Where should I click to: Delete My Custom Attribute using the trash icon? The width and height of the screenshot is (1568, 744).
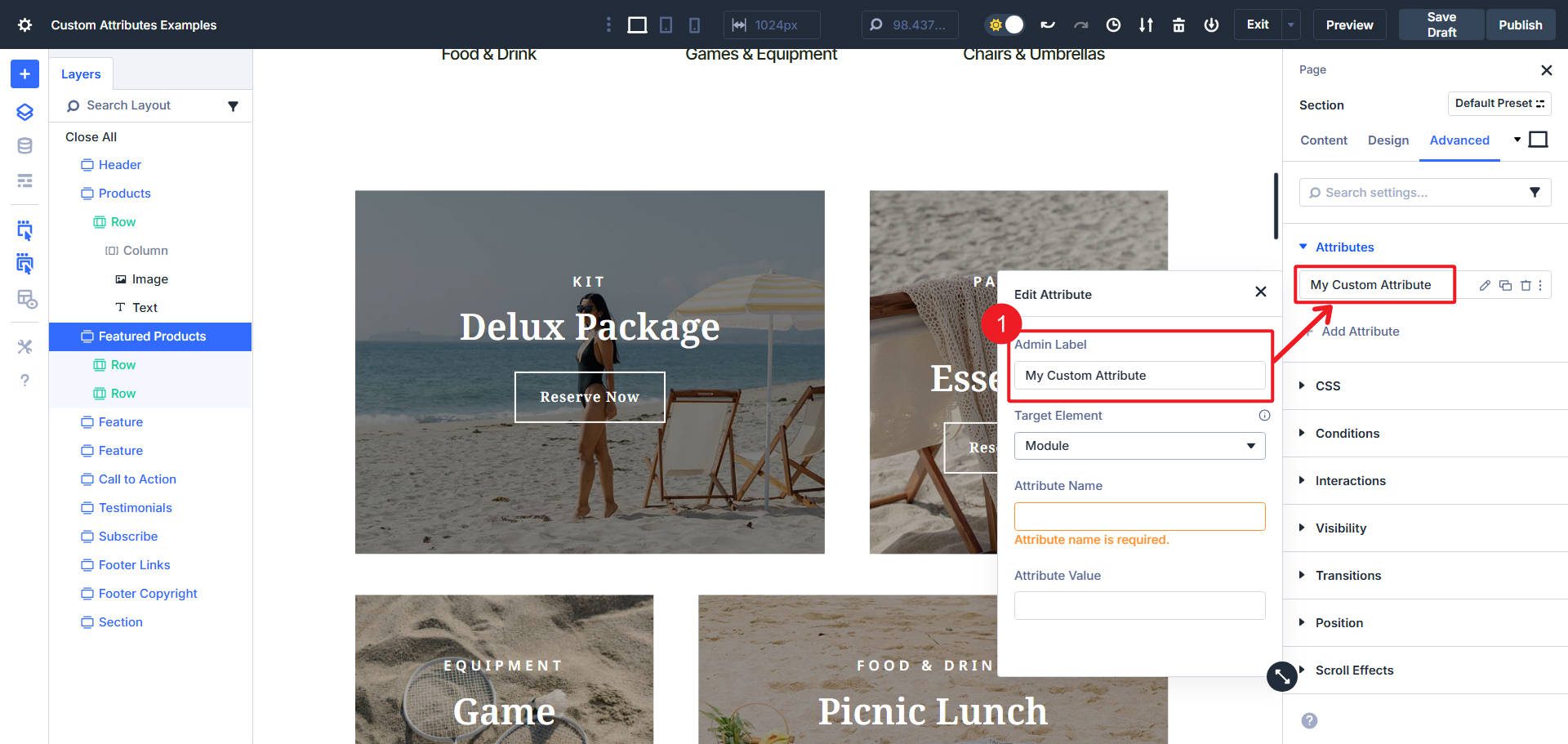pos(1526,285)
